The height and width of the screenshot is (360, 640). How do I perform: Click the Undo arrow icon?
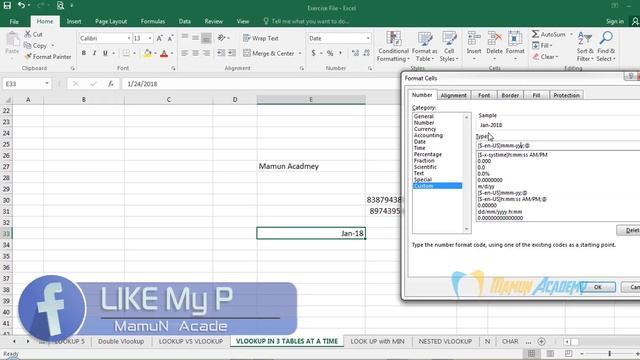21,5
